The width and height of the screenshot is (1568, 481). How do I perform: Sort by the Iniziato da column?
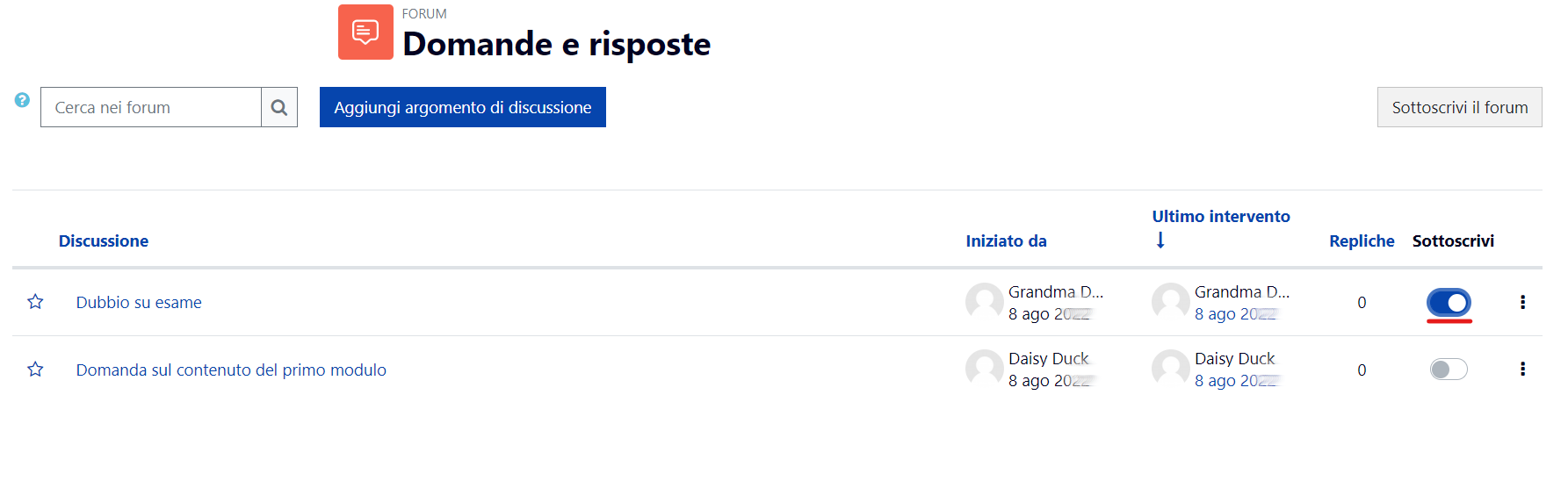pos(1006,240)
